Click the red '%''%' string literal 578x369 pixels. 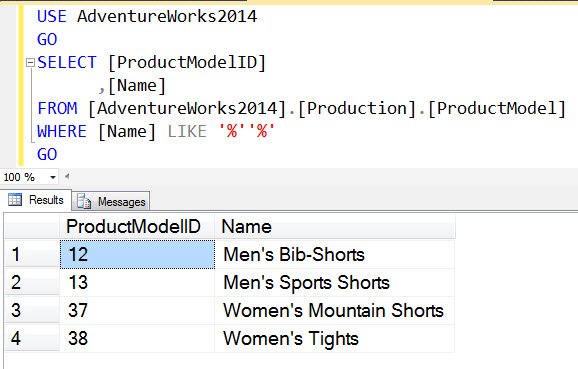pyautogui.click(x=247, y=131)
